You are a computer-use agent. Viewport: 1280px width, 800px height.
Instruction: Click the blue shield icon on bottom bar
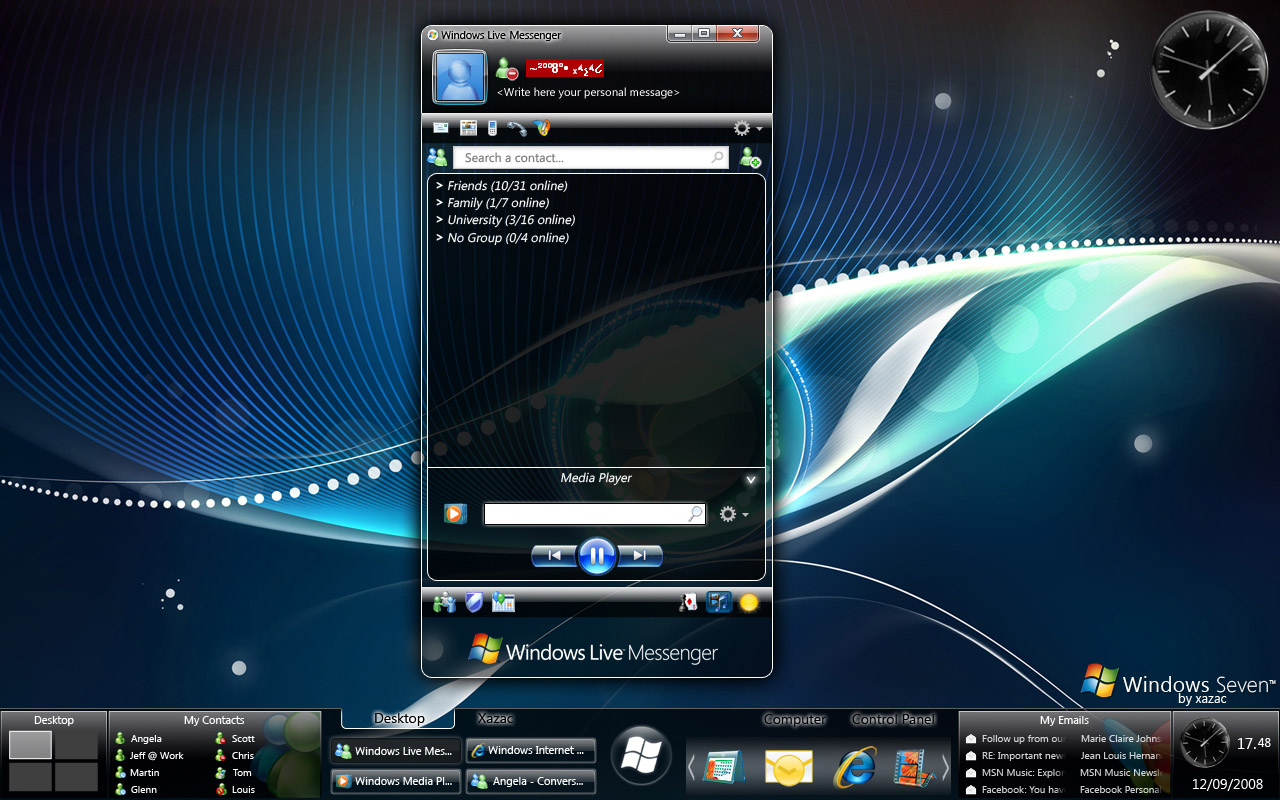(x=474, y=602)
